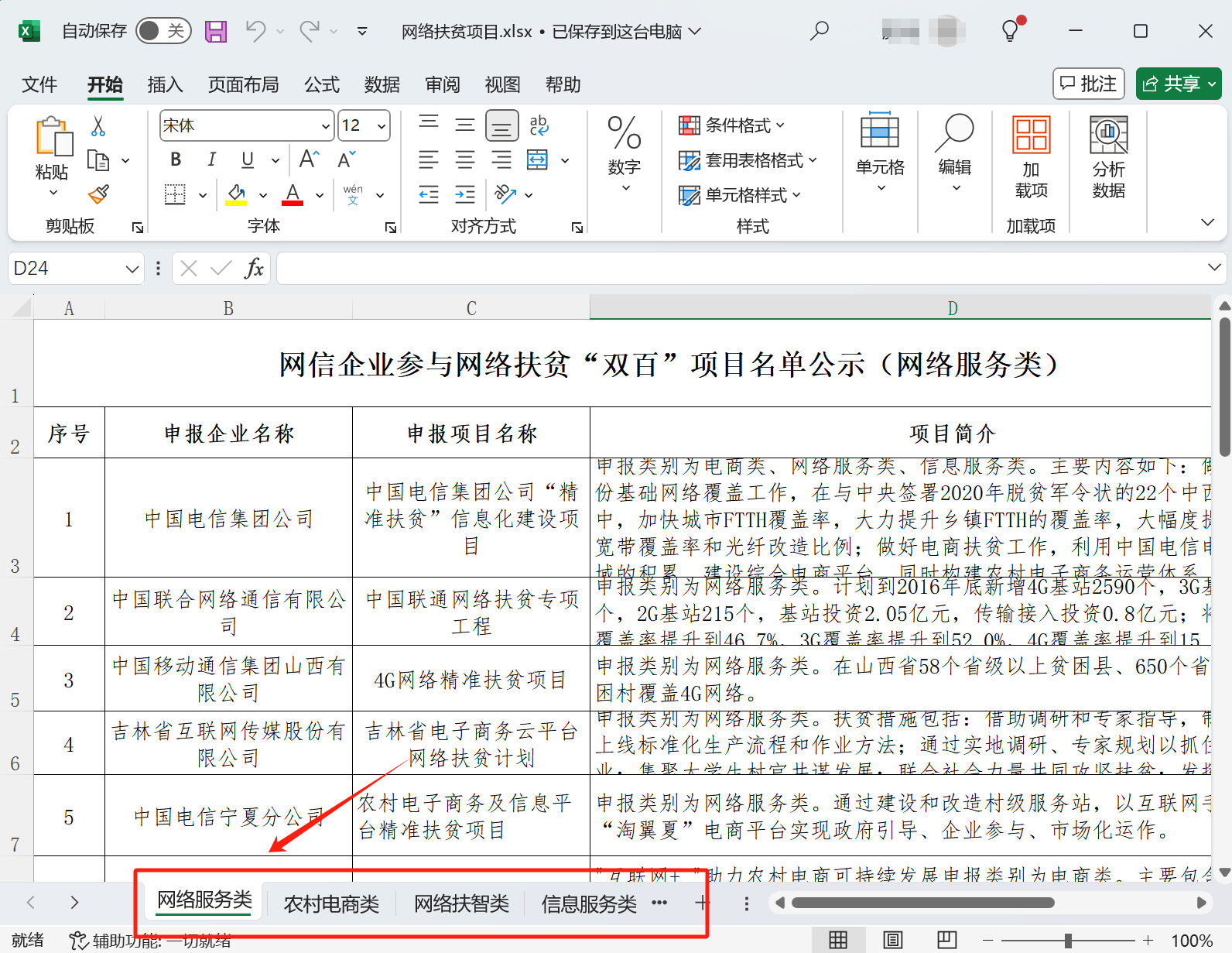The height and width of the screenshot is (953, 1232).
Task: Open the search magnifier in title bar
Action: pyautogui.click(x=819, y=31)
